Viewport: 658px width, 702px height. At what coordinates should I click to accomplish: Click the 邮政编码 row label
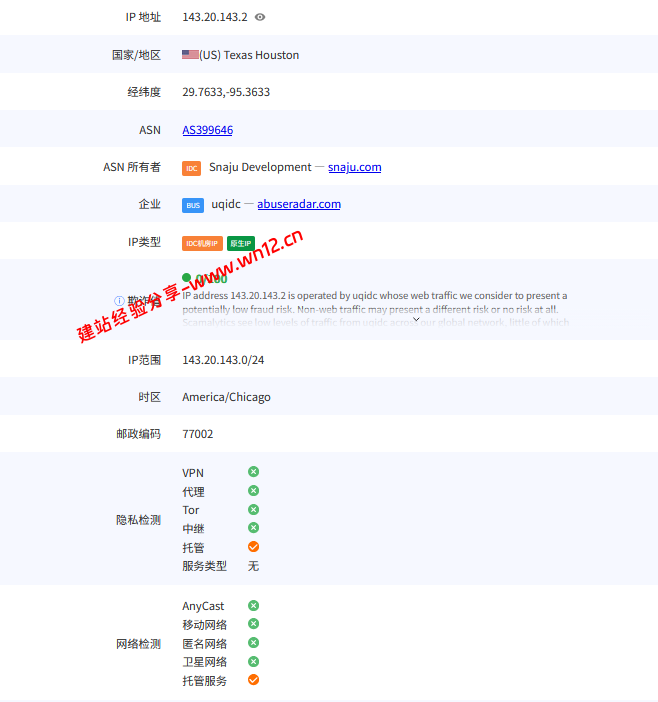coord(138,434)
